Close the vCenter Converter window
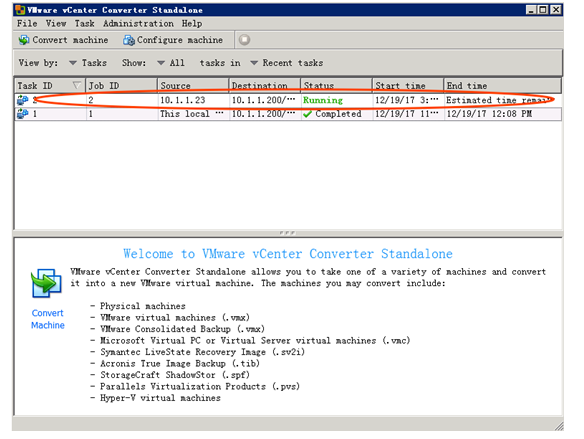The width and height of the screenshot is (584, 439). (x=556, y=10)
